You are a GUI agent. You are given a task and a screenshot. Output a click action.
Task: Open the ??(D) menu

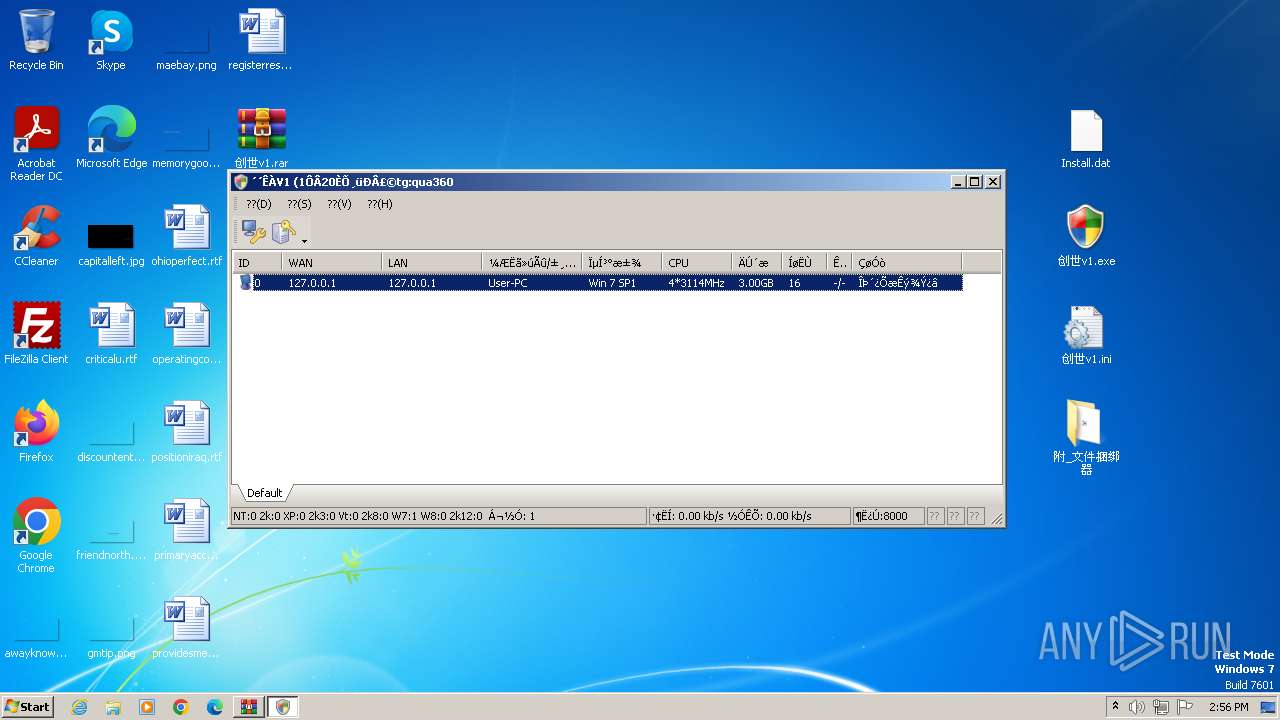coord(259,203)
